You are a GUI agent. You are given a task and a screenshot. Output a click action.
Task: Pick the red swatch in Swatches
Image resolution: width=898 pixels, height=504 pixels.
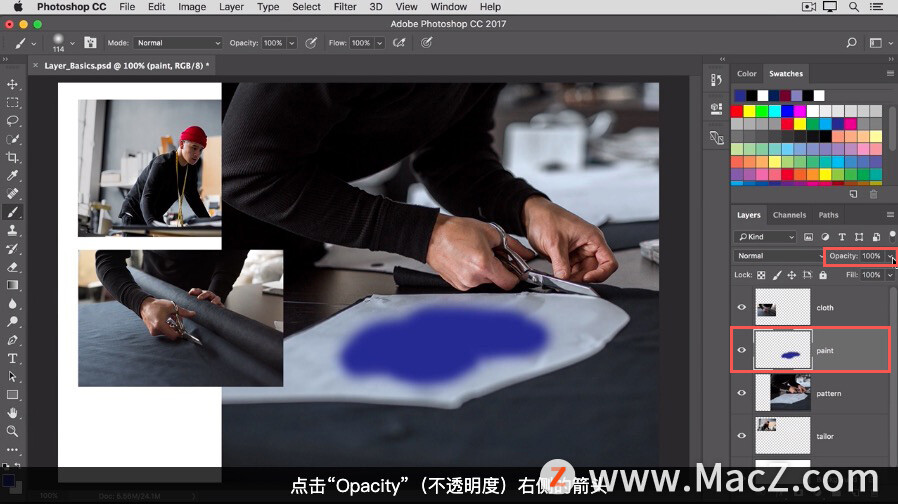(737, 111)
